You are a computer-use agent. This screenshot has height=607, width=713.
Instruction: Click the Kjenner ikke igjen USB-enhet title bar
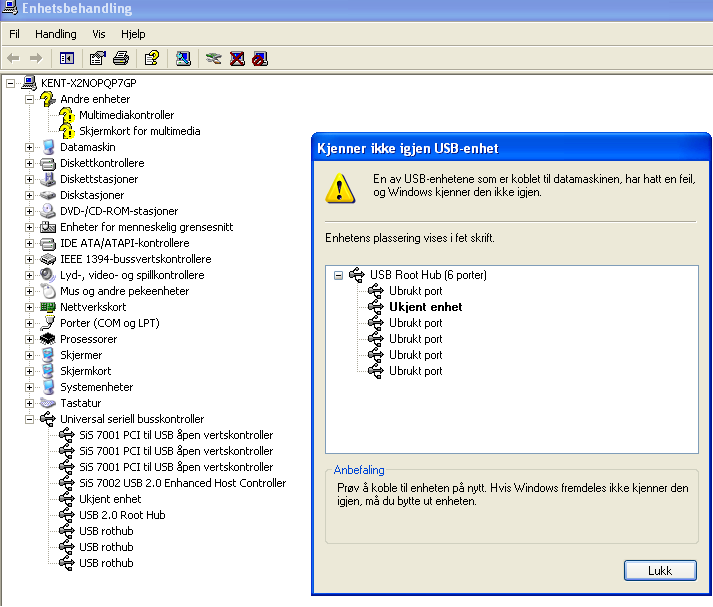coord(511,148)
